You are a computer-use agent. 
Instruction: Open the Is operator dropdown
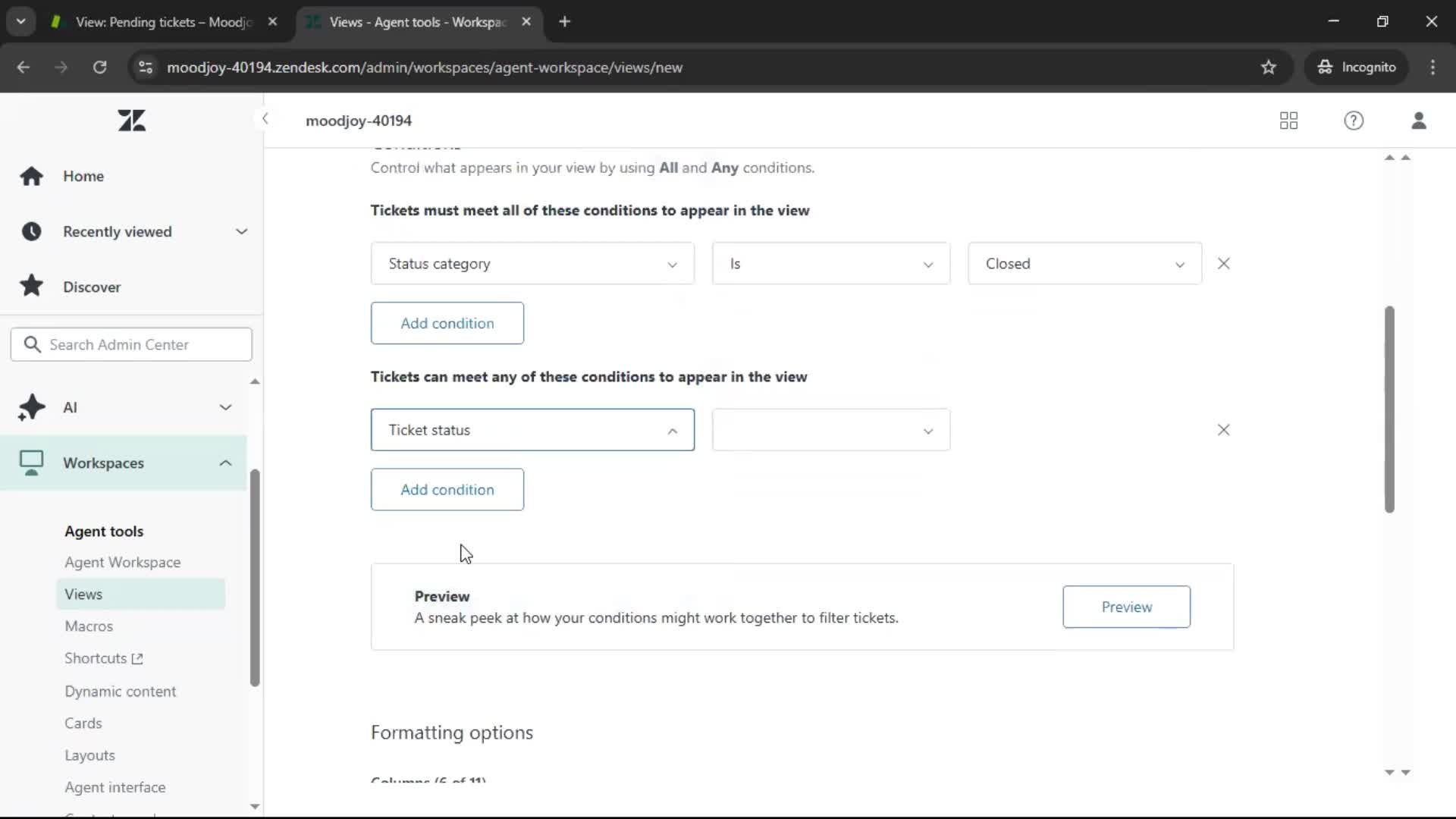830,264
